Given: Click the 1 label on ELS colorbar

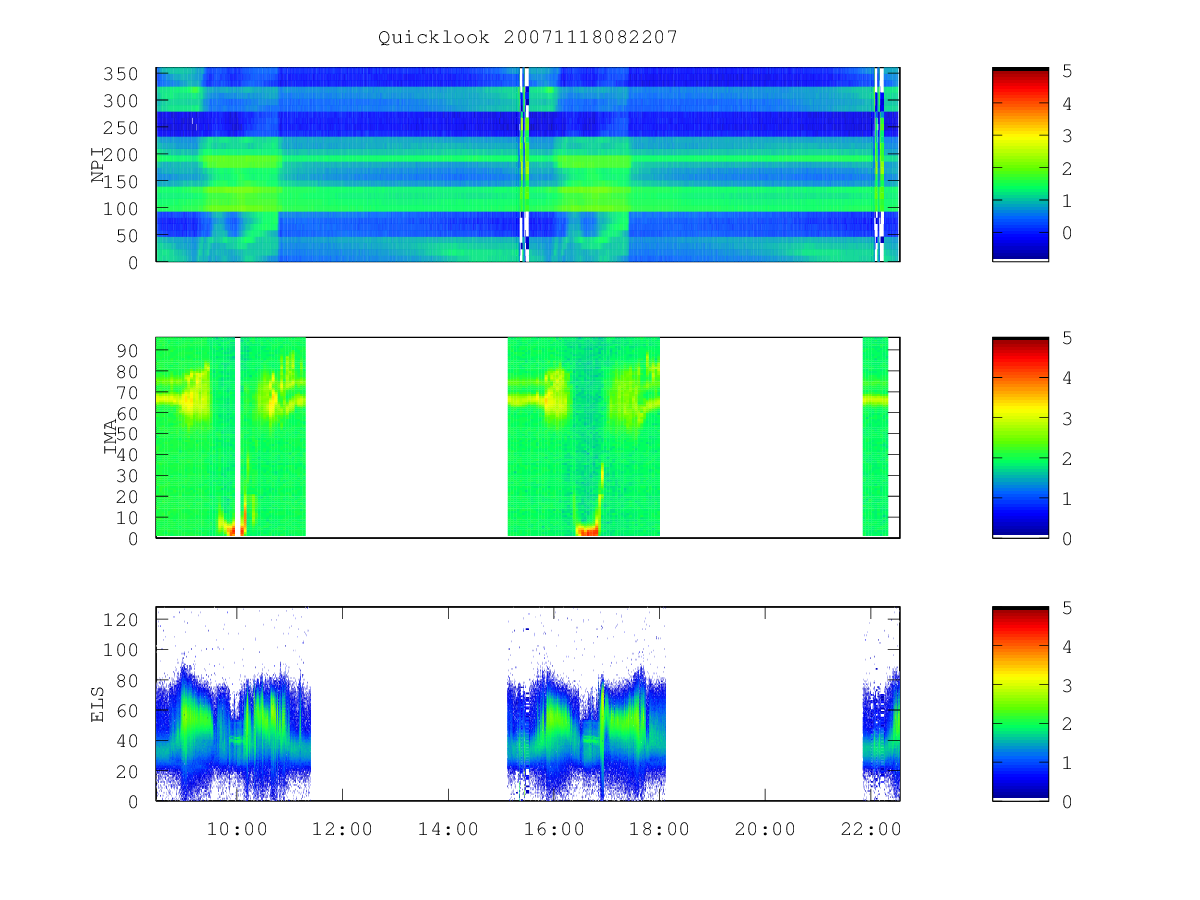Looking at the screenshot, I should tap(1067, 763).
